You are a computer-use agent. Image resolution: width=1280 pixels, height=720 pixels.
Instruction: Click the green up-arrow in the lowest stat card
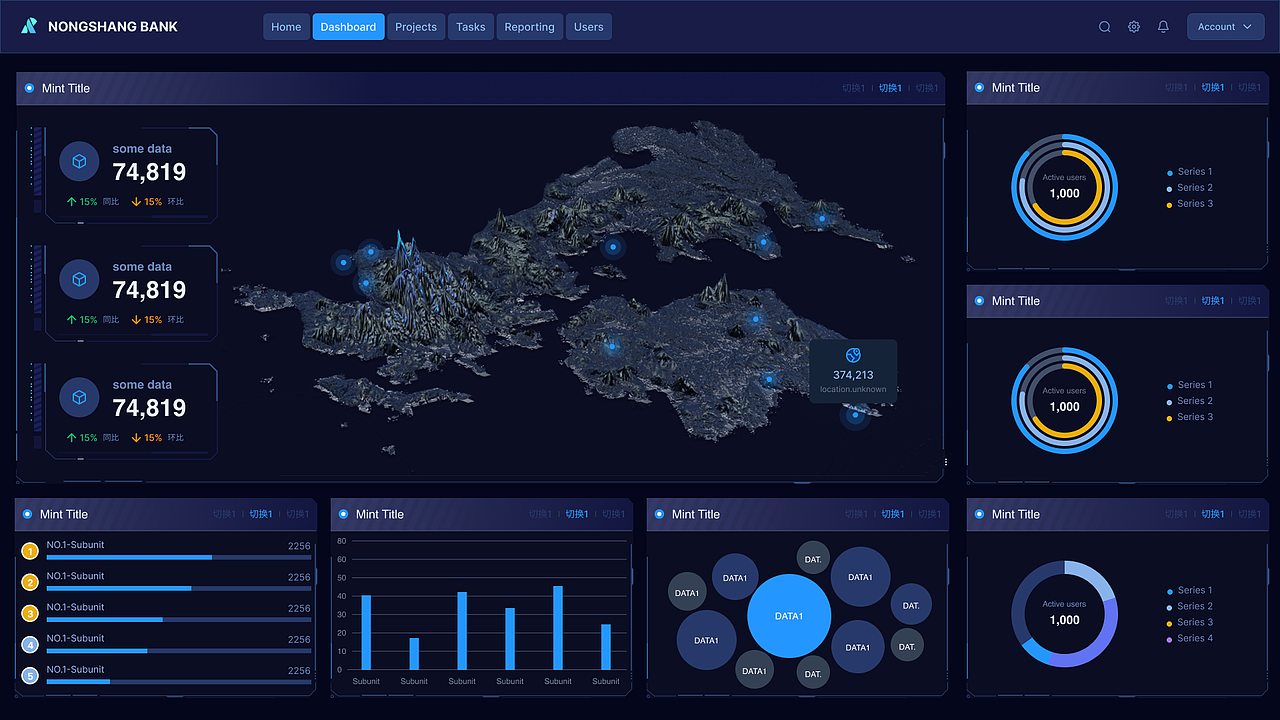[x=72, y=438]
